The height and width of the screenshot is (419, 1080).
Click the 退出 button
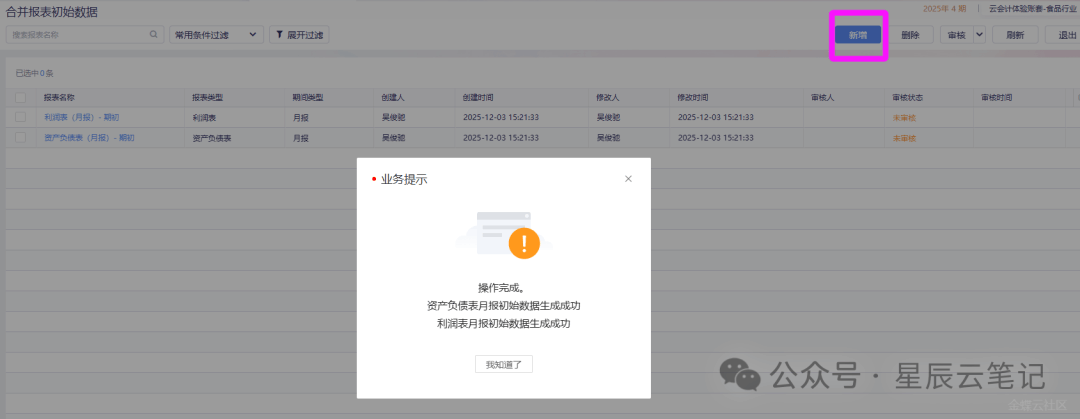(1064, 35)
